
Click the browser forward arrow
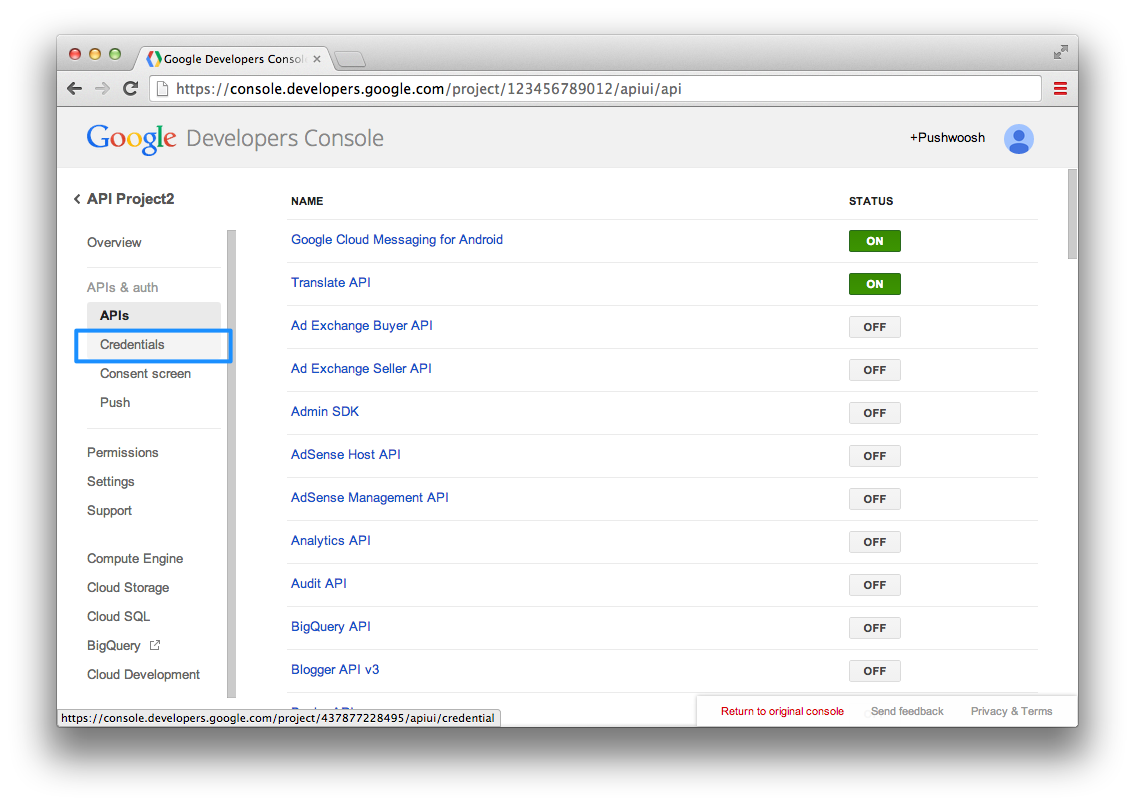click(x=102, y=88)
